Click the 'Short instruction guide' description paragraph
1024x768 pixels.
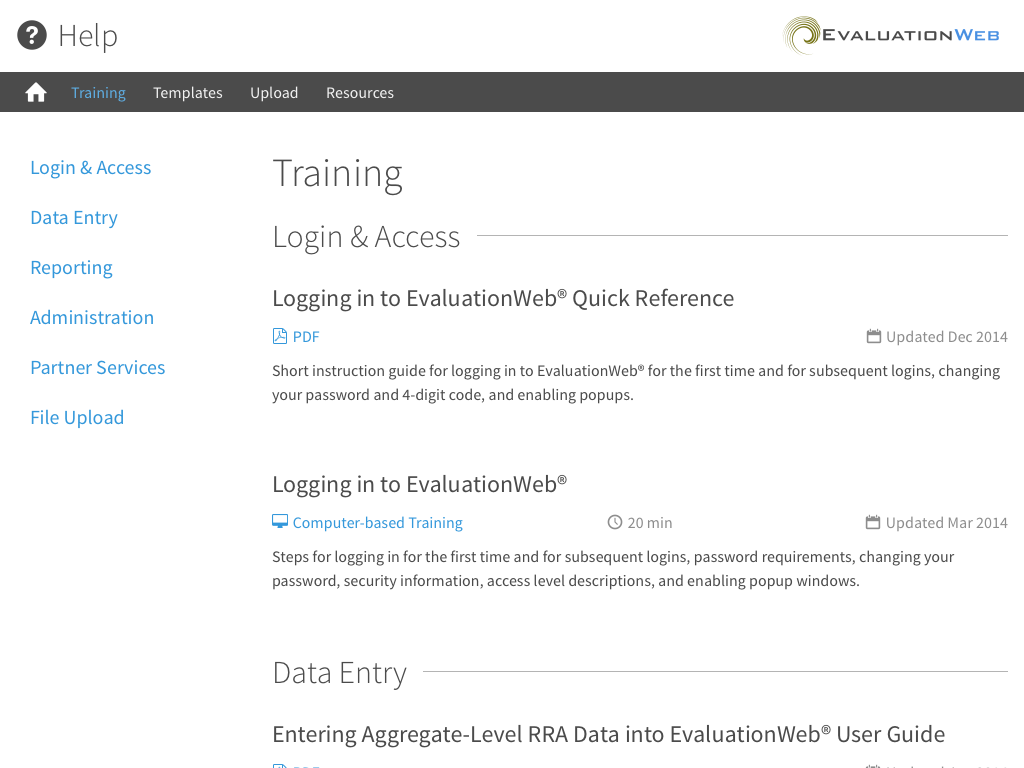[x=636, y=383]
